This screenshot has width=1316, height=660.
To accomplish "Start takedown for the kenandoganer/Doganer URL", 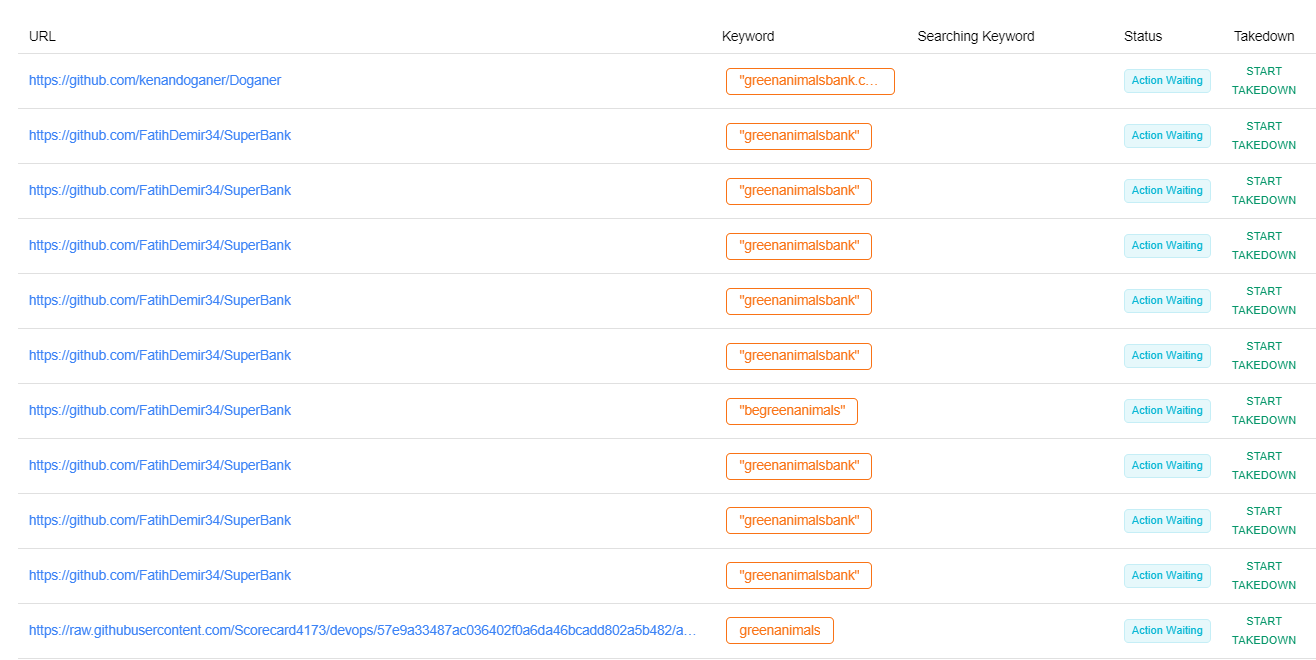I will coord(1264,81).
